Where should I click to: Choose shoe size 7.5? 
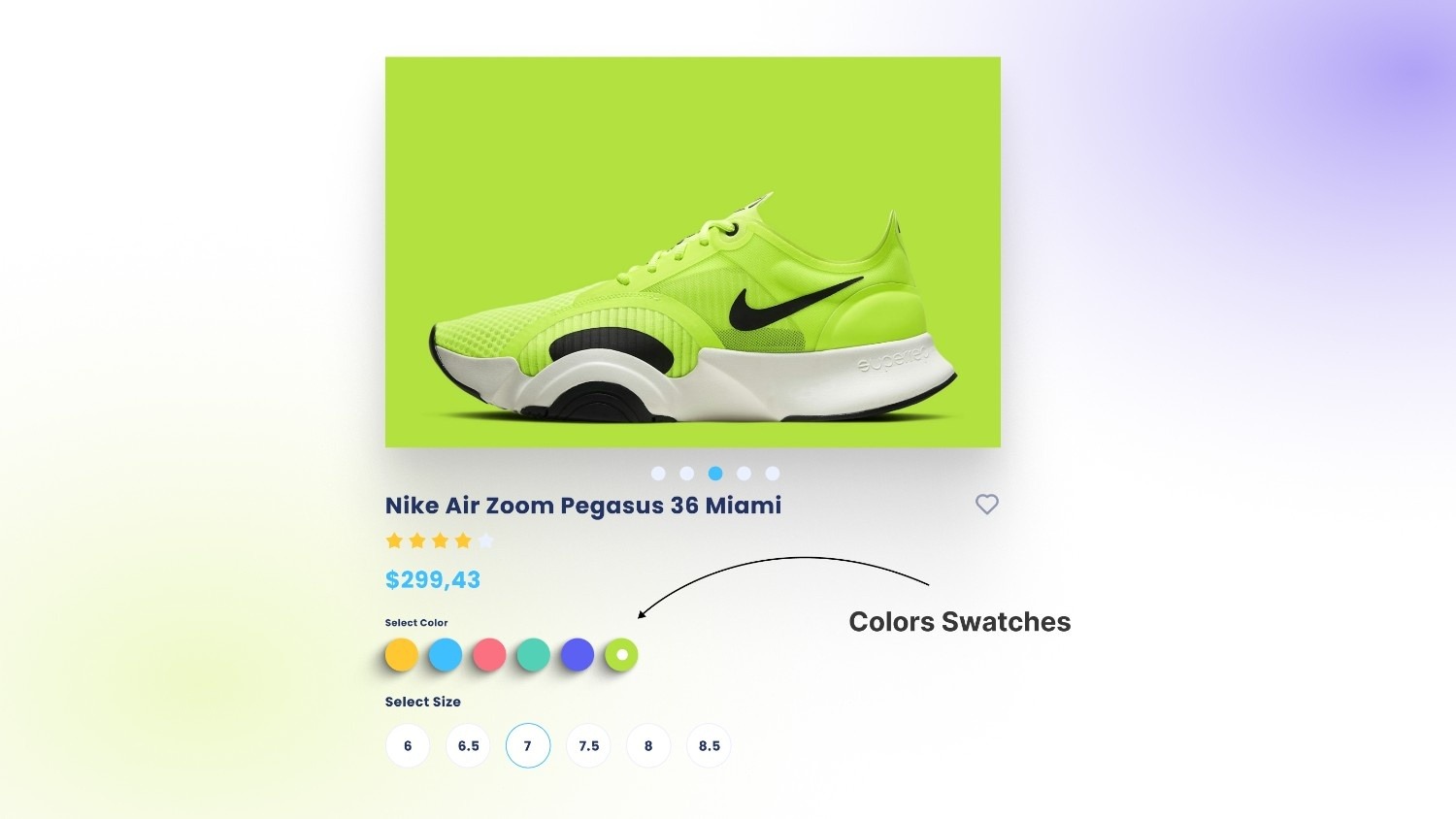[x=588, y=745]
